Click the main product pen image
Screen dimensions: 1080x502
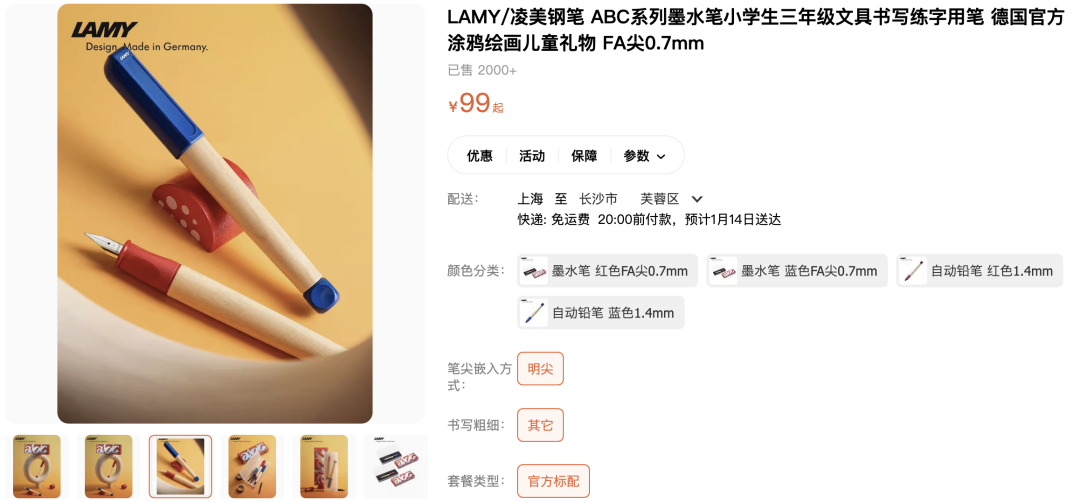215,213
